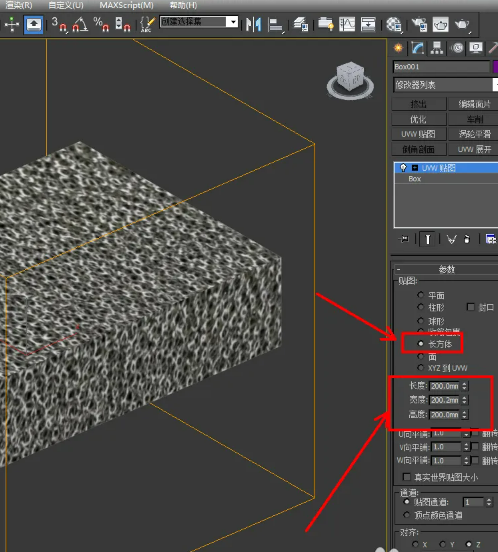498x552 pixels.
Task: Open the Curve Editor icon
Action: 347,24
